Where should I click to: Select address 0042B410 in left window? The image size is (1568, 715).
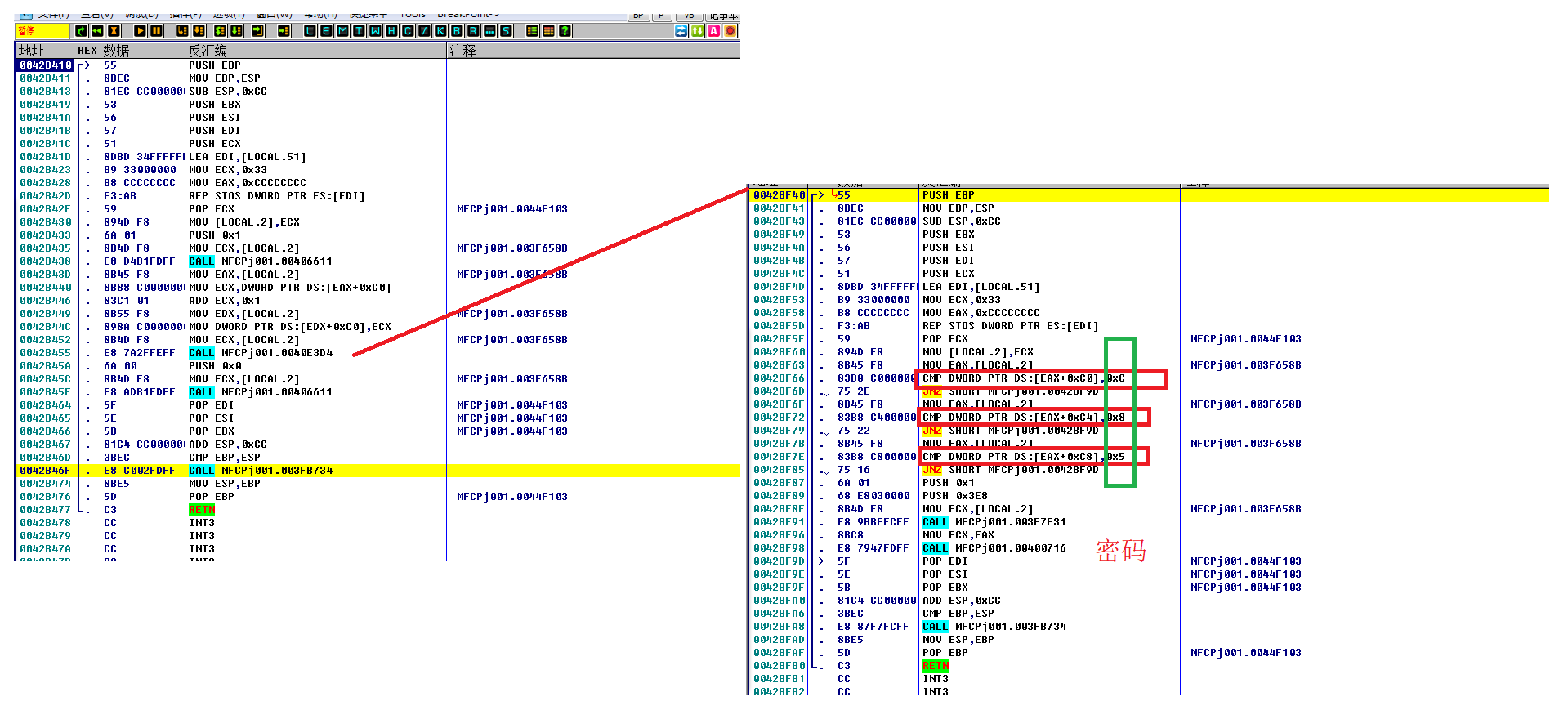coord(45,65)
